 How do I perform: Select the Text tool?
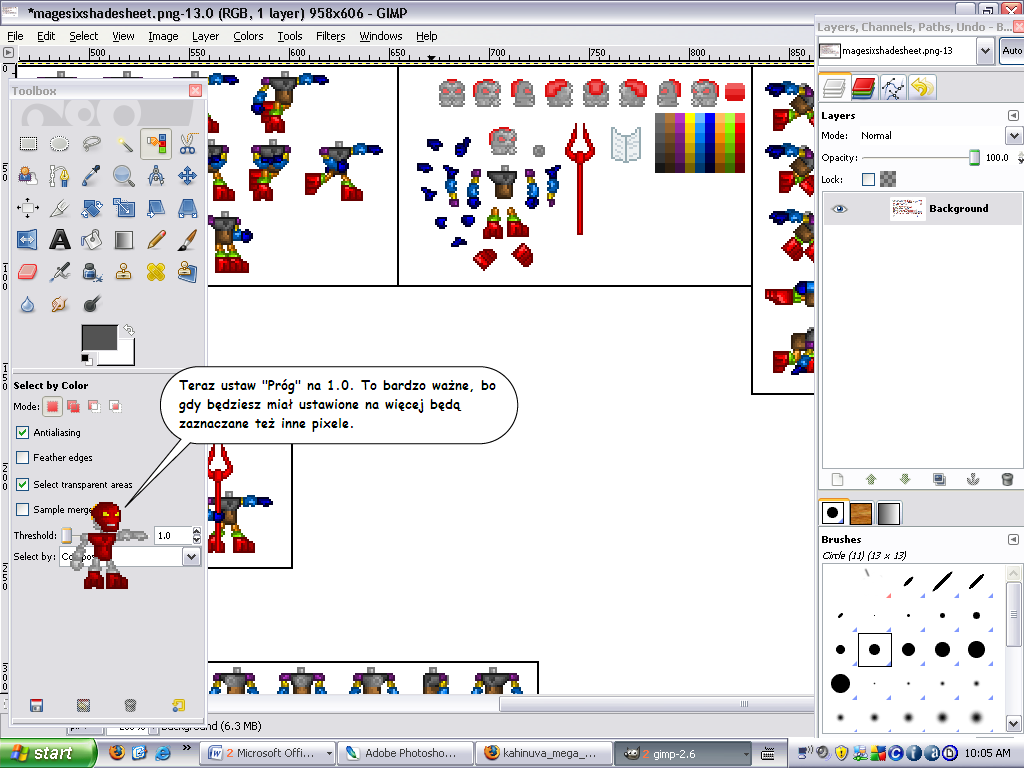click(59, 240)
